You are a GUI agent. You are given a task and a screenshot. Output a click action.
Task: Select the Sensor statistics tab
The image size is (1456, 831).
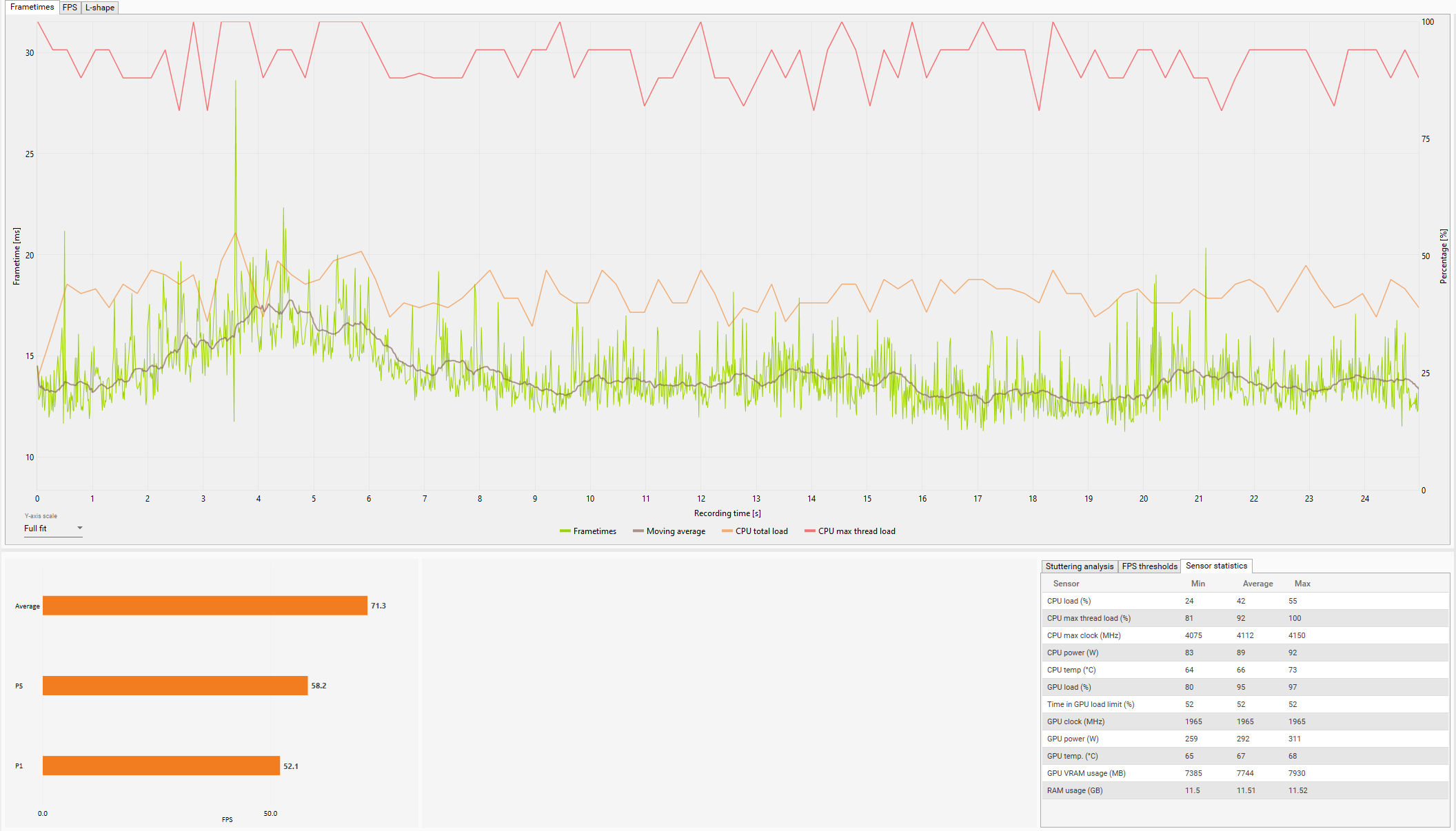[1216, 566]
